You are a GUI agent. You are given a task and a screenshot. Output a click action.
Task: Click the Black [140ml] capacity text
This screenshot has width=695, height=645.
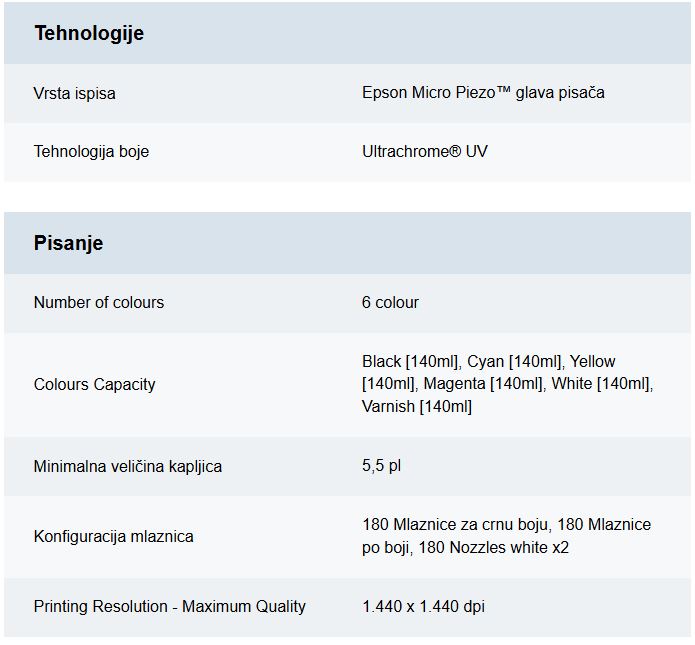(x=410, y=361)
